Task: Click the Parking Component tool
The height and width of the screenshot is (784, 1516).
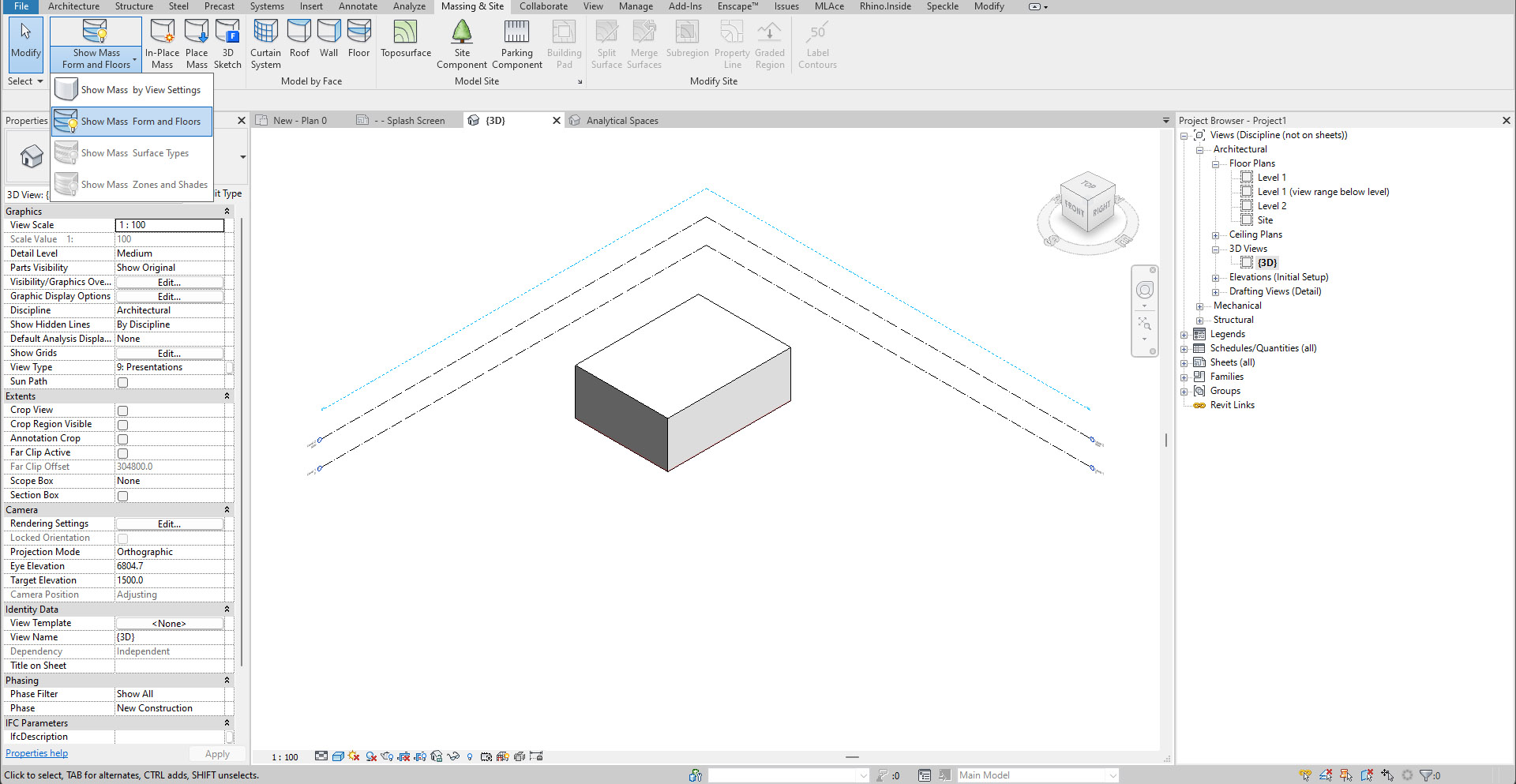Action: point(516,39)
